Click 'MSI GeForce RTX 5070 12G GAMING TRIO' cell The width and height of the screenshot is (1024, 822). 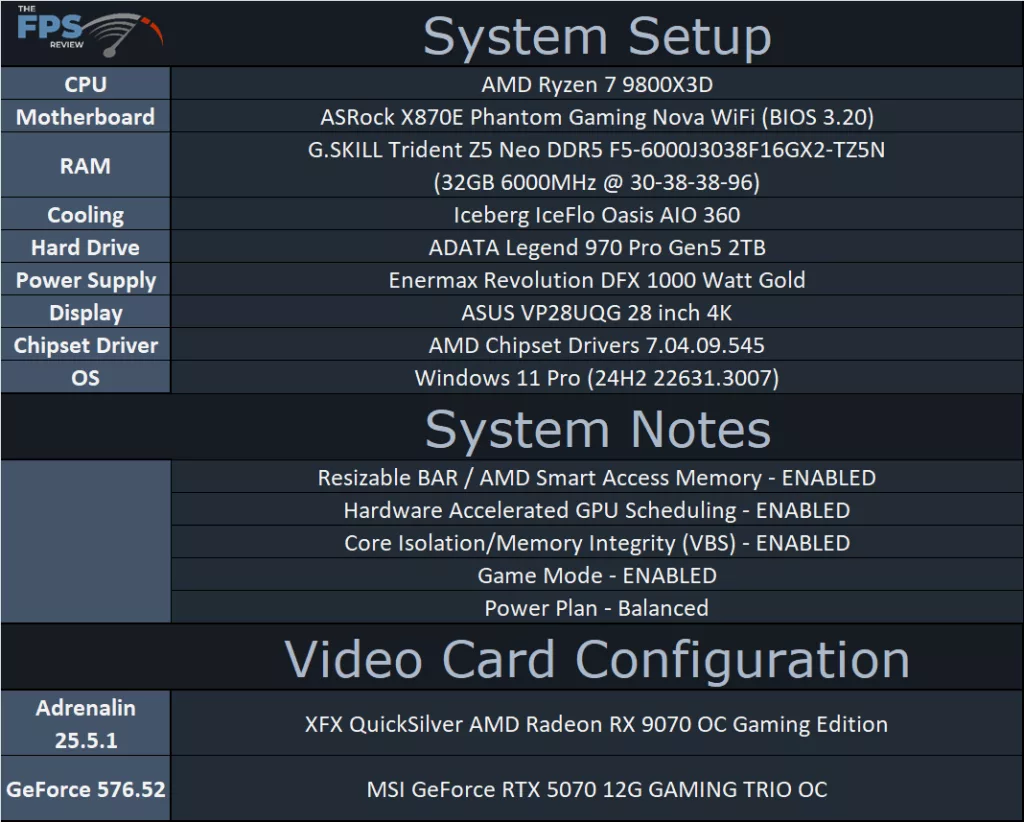pyautogui.click(x=597, y=789)
